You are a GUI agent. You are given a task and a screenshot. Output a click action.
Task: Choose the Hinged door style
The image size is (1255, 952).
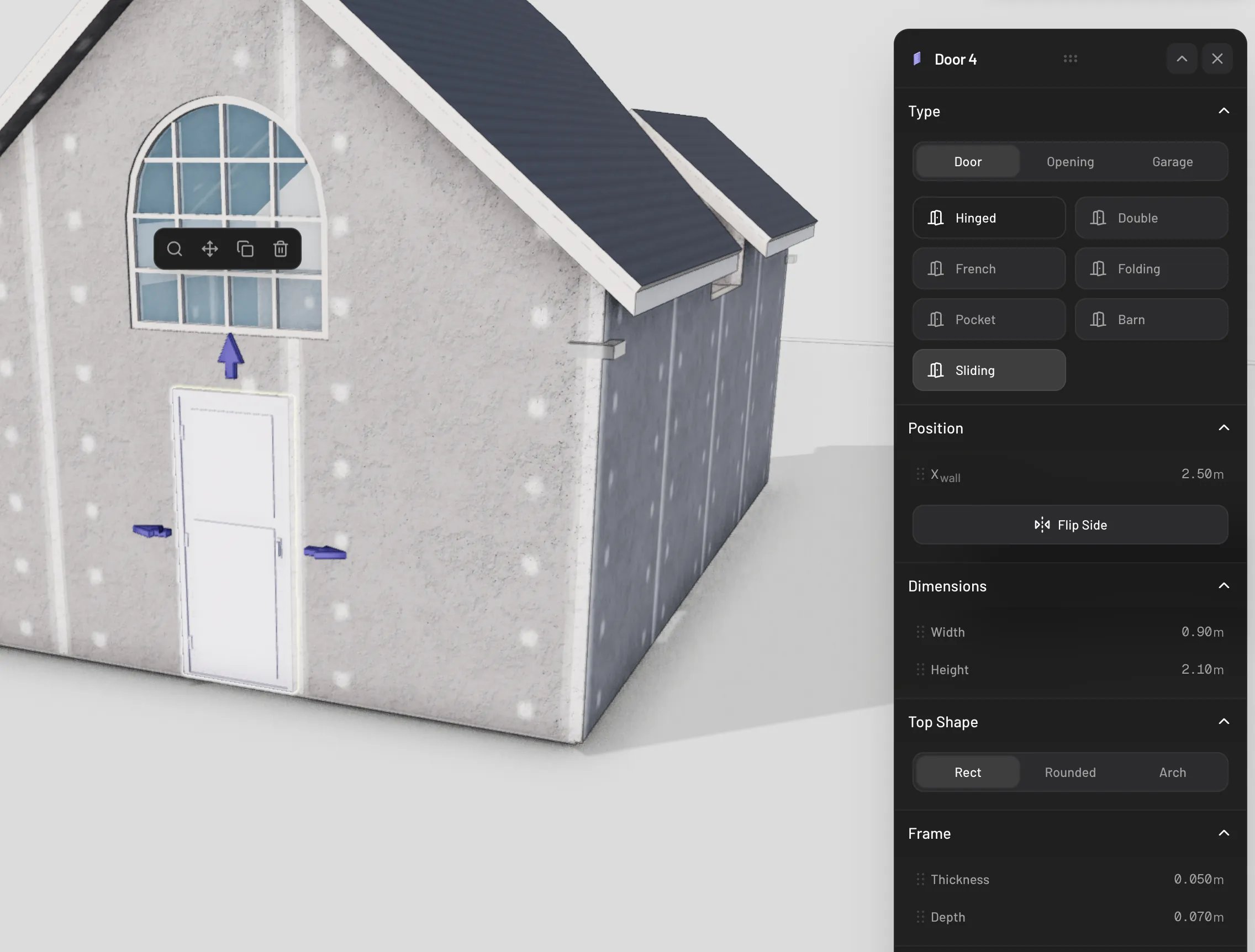pyautogui.click(x=989, y=218)
